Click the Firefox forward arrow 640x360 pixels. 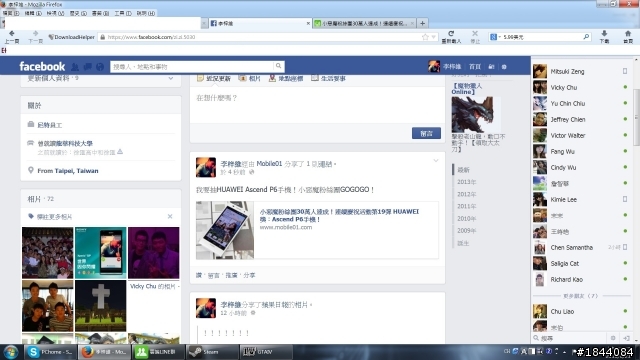(36, 33)
